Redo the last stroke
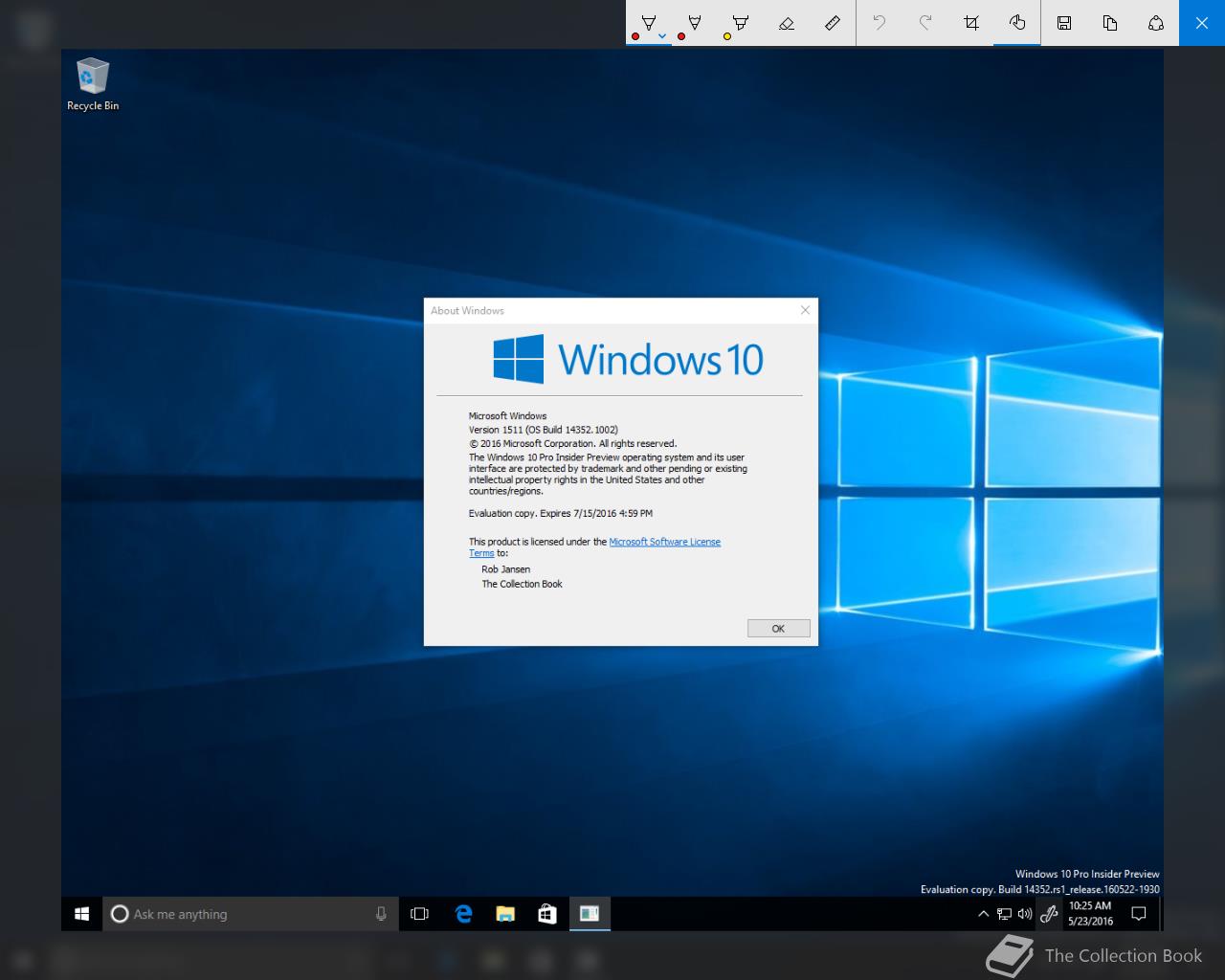1225x980 pixels. (x=925, y=23)
